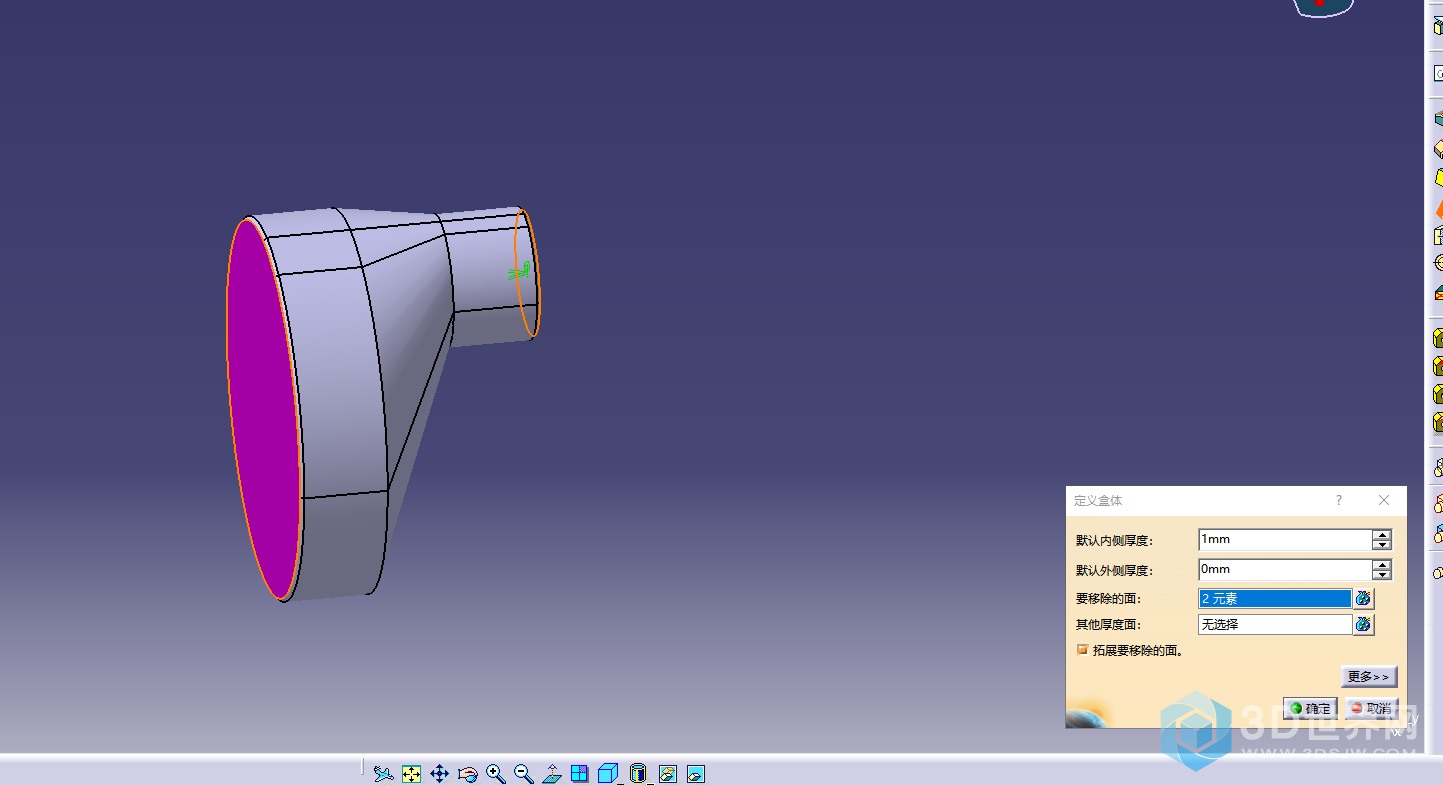Image resolution: width=1443 pixels, height=785 pixels.
Task: Open the Isometric View cube icon
Action: [x=607, y=773]
